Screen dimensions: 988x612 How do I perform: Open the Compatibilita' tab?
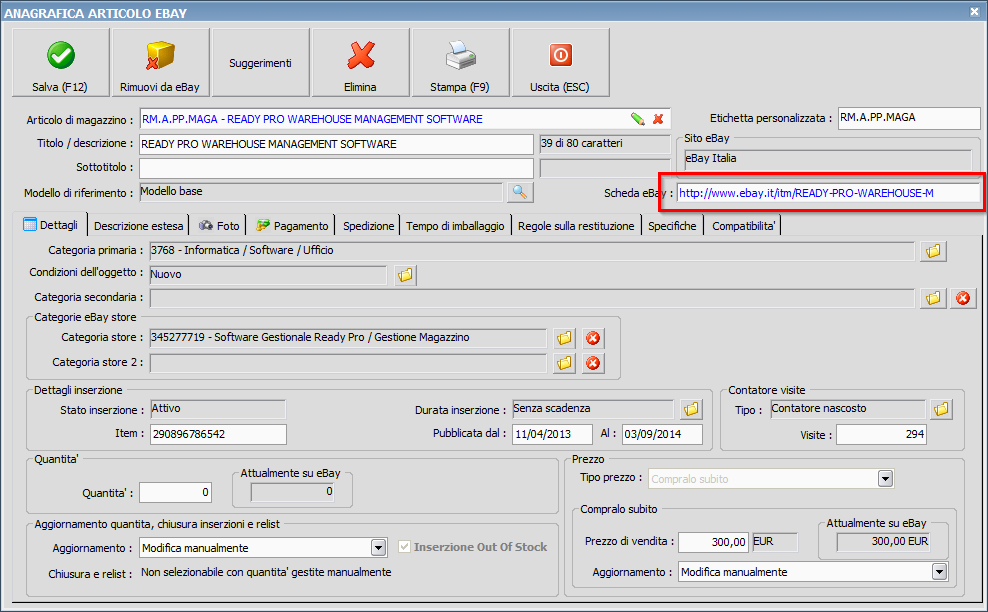[x=744, y=226]
